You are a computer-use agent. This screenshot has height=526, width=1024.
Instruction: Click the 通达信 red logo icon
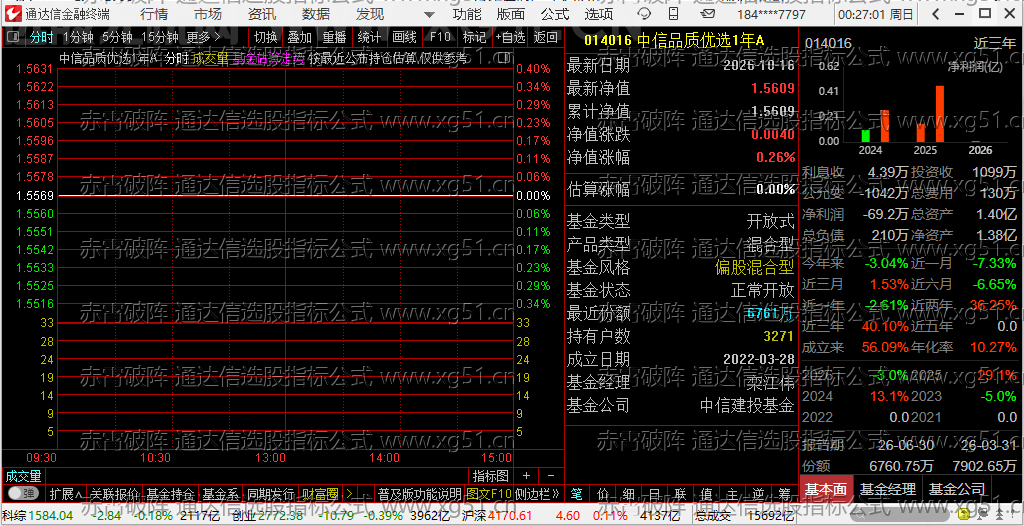pos(12,14)
